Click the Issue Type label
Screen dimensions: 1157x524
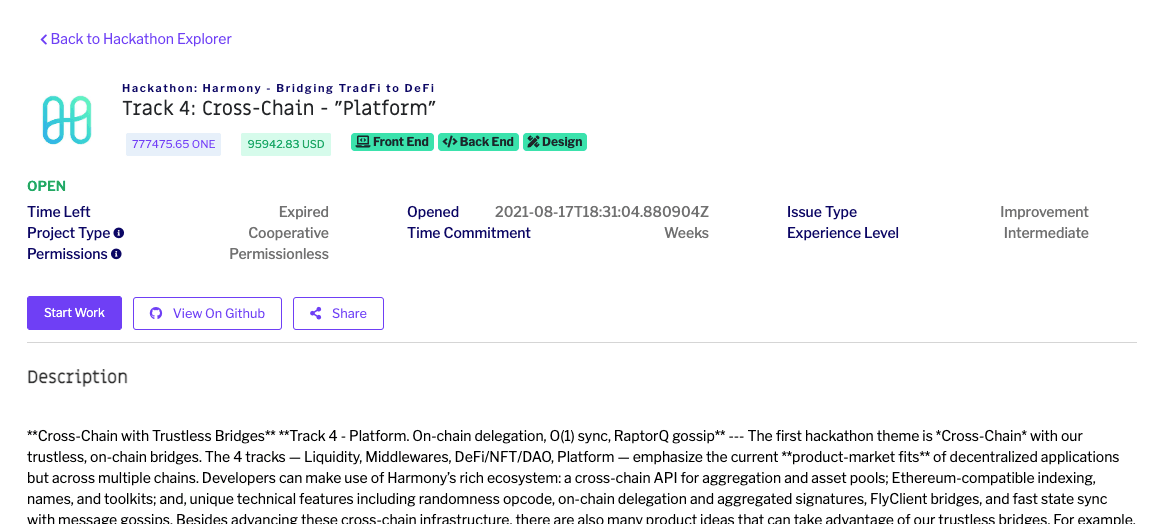coord(822,212)
